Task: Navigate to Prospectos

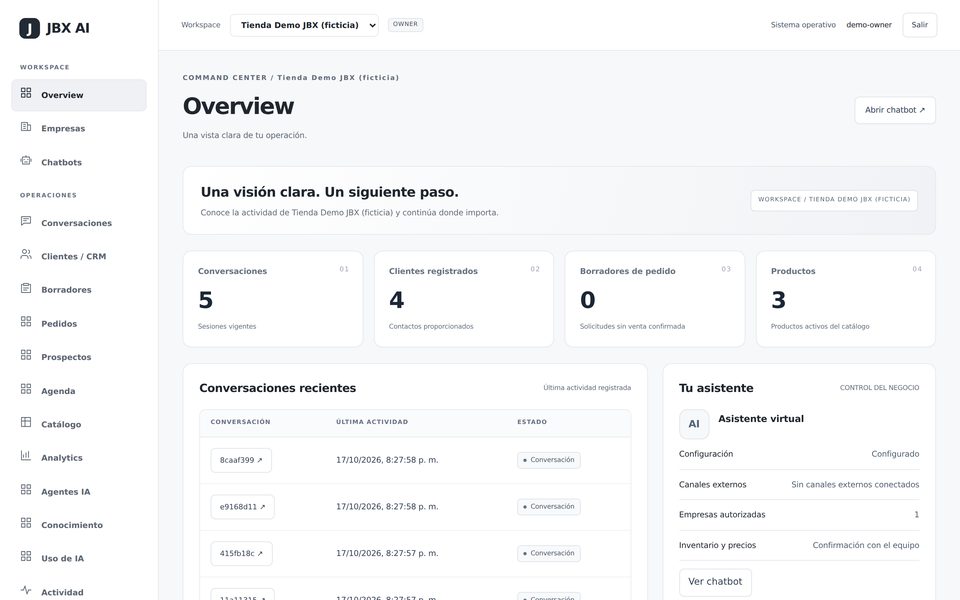Action: coord(79,357)
